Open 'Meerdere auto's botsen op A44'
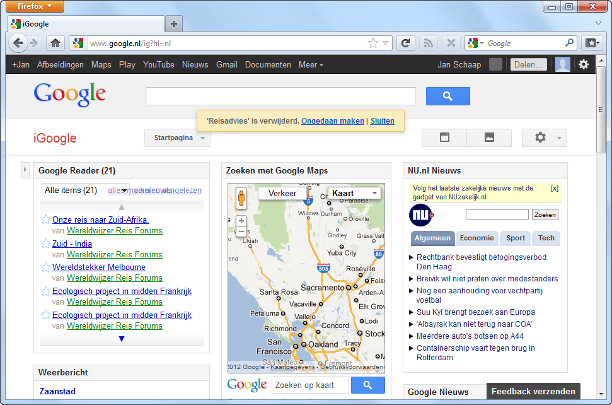This screenshot has height=405, width=612. [x=470, y=336]
